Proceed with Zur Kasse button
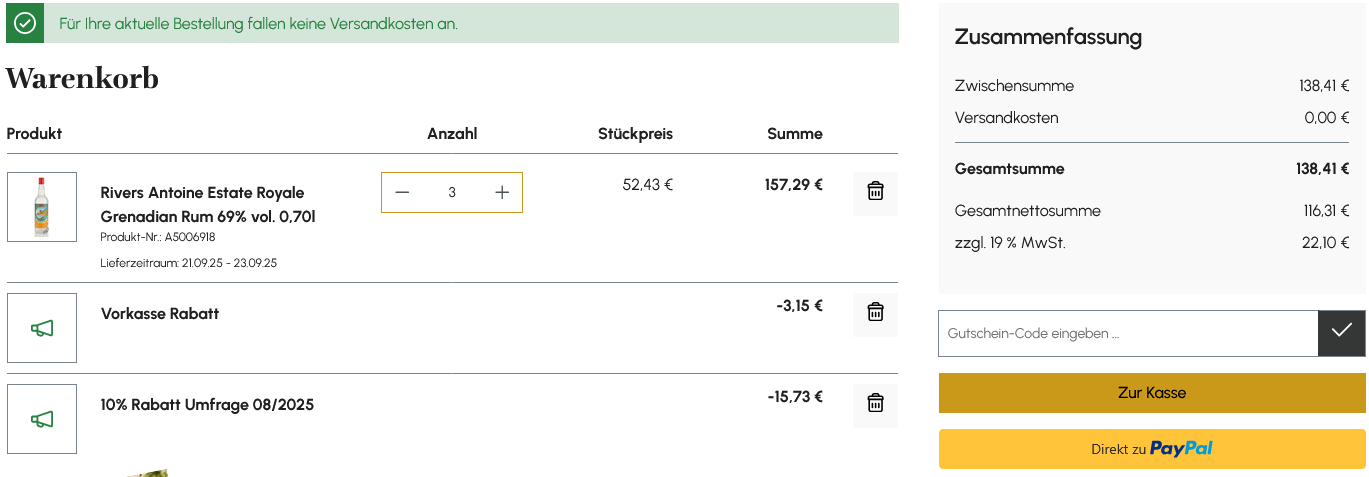 point(1151,393)
